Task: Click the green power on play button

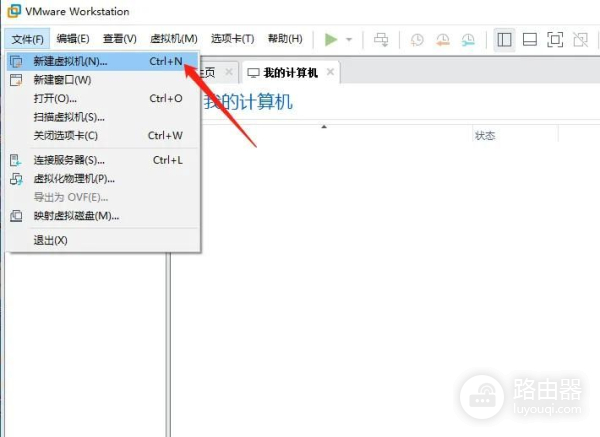Action: click(x=331, y=39)
